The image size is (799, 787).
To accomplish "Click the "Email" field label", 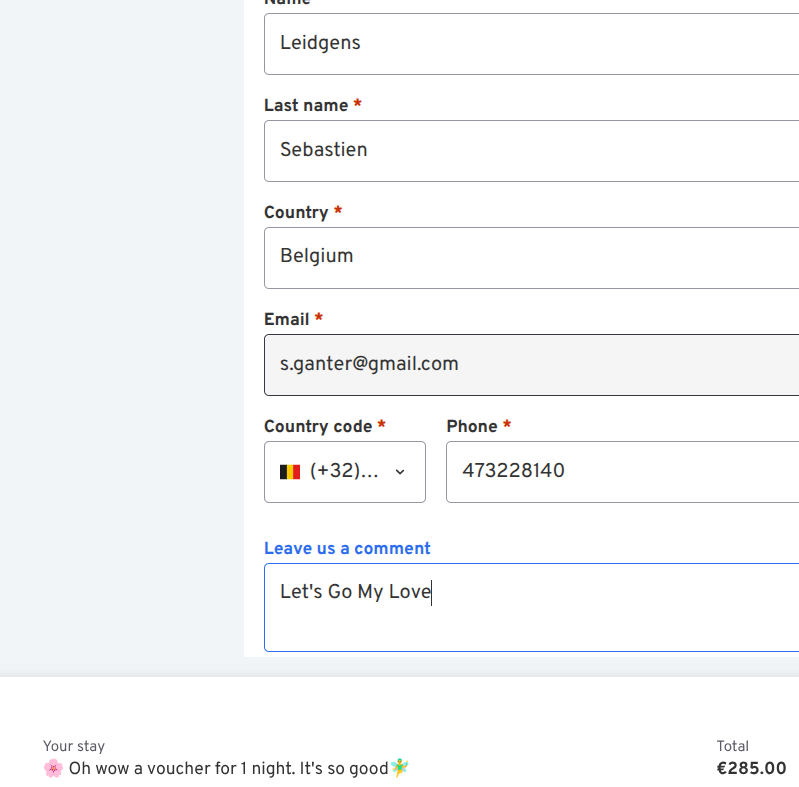I will pos(287,319).
